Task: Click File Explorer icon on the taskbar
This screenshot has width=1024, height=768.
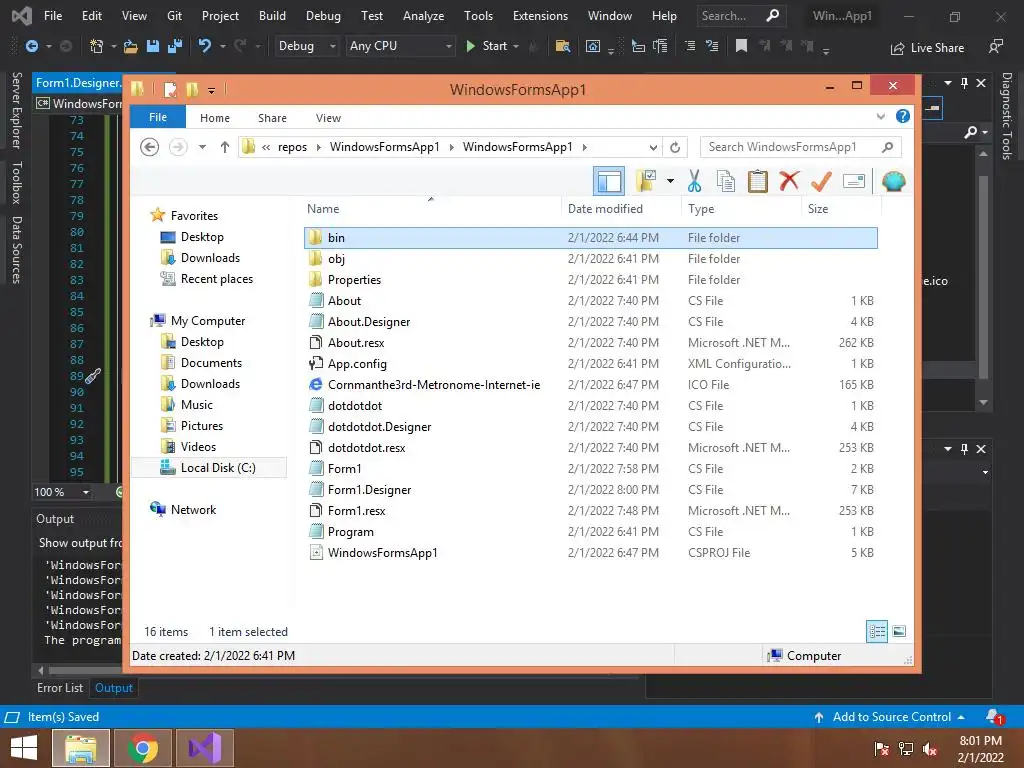Action: pos(81,748)
